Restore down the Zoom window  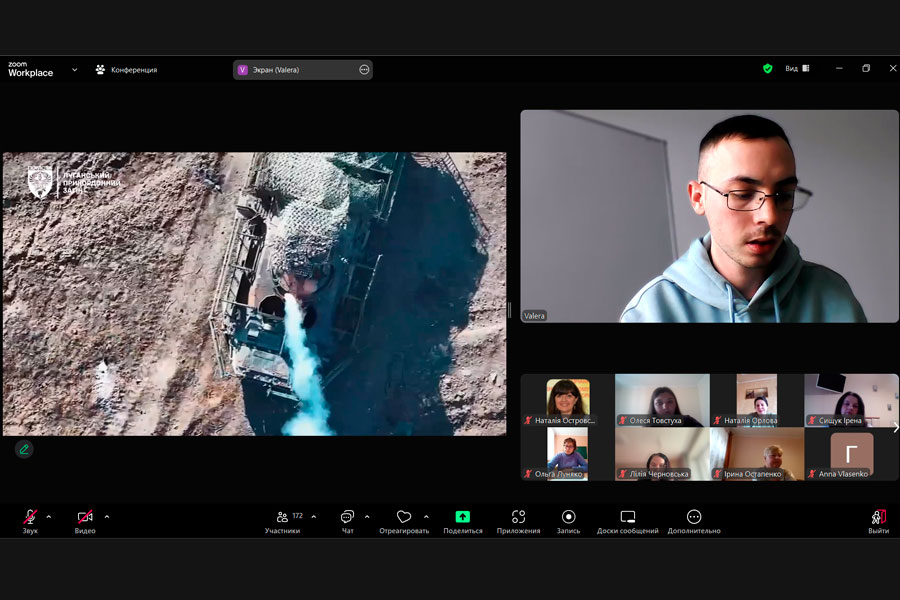tap(866, 68)
